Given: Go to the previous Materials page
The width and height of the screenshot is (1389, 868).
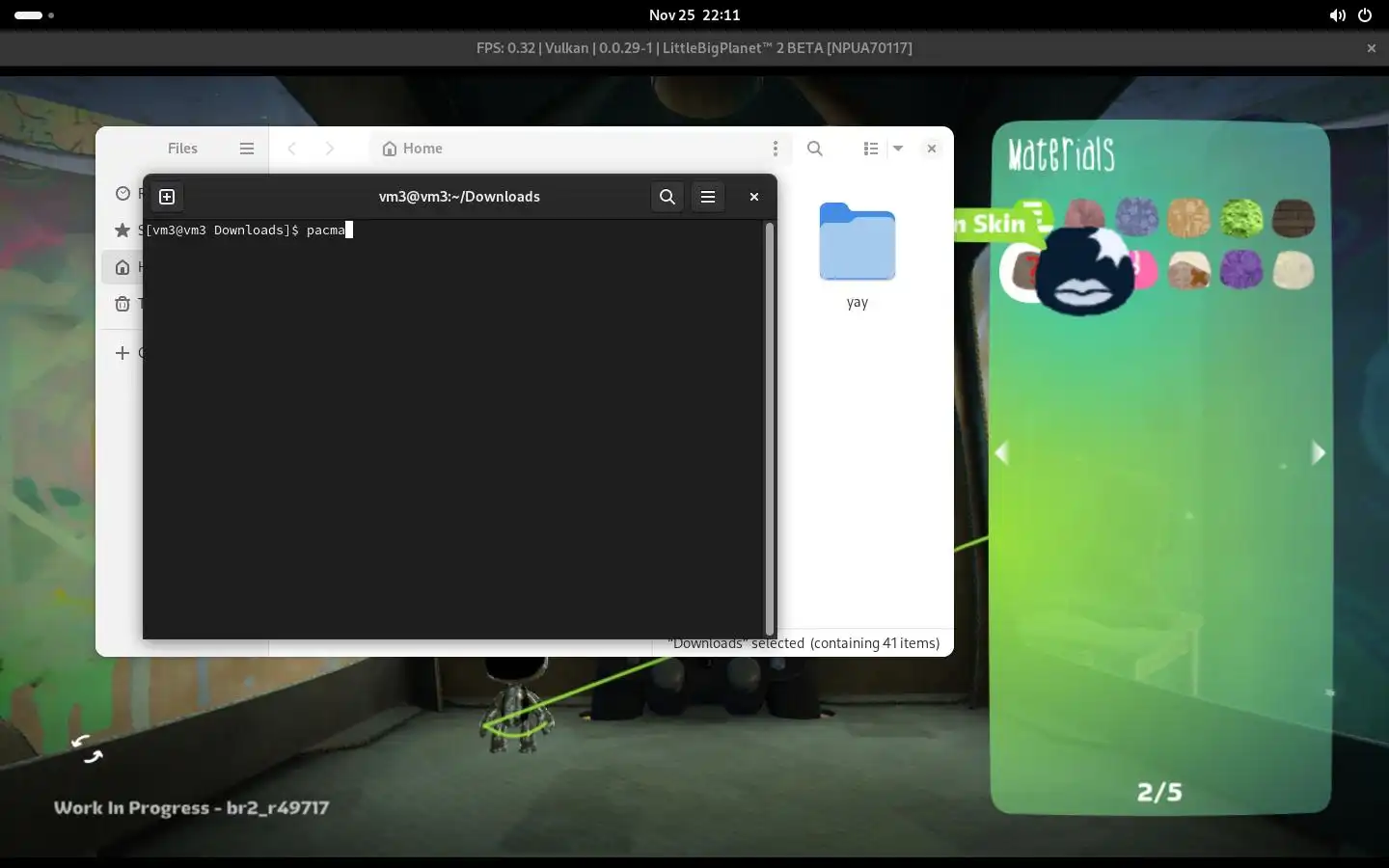Looking at the screenshot, I should point(1002,453).
